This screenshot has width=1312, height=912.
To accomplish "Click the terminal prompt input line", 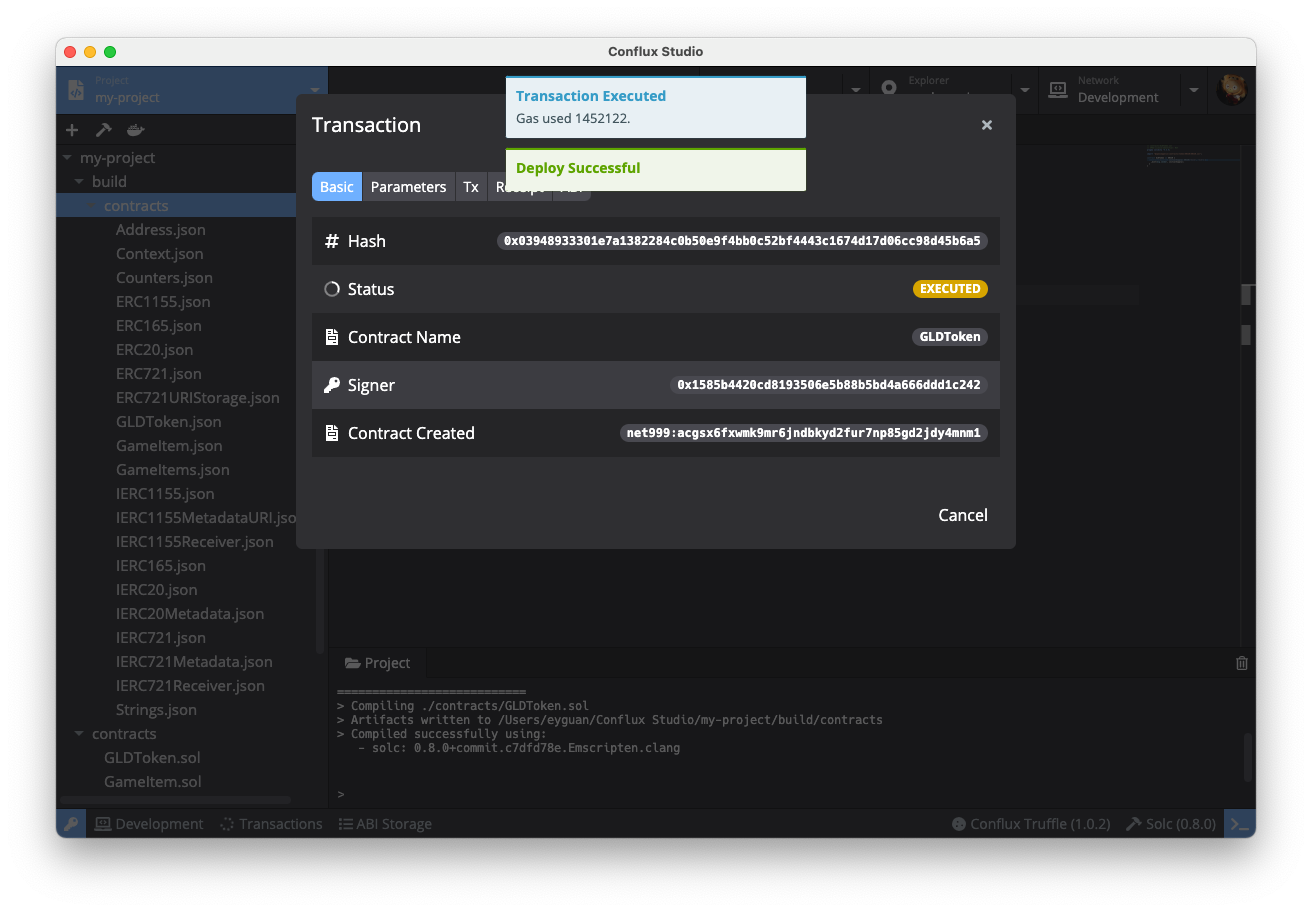I will coord(790,795).
